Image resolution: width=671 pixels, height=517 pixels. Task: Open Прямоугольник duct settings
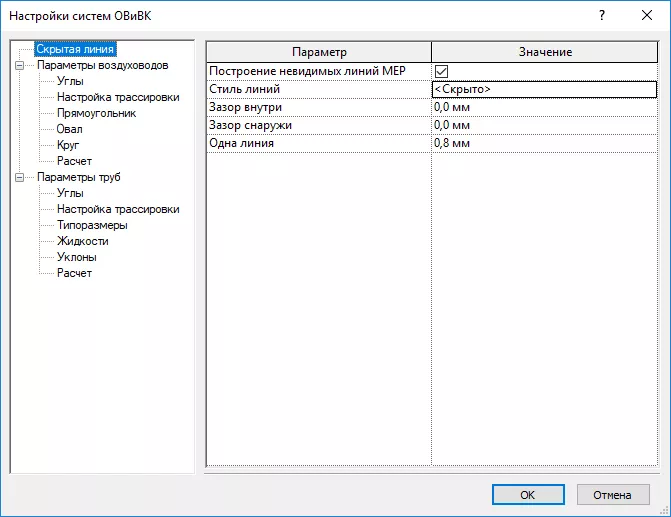[96, 113]
